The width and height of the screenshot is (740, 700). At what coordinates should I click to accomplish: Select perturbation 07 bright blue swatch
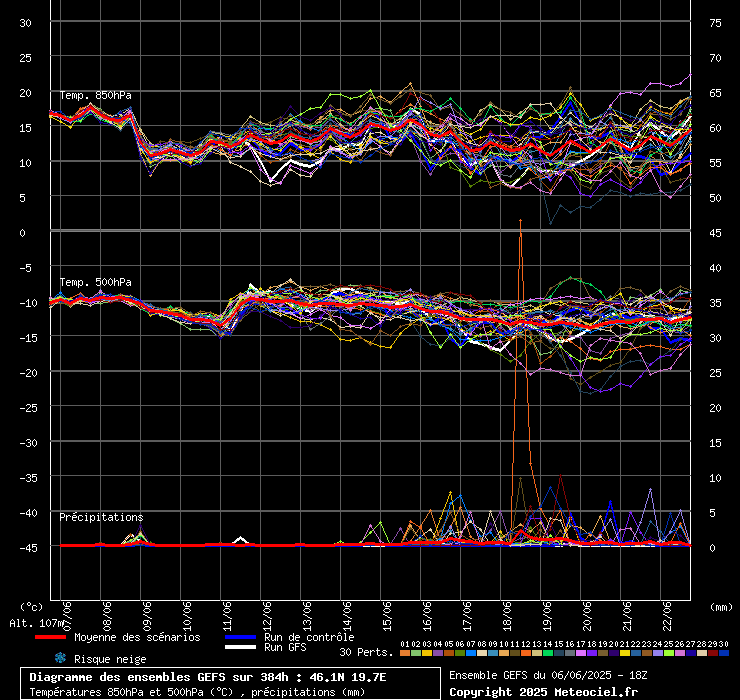click(471, 653)
